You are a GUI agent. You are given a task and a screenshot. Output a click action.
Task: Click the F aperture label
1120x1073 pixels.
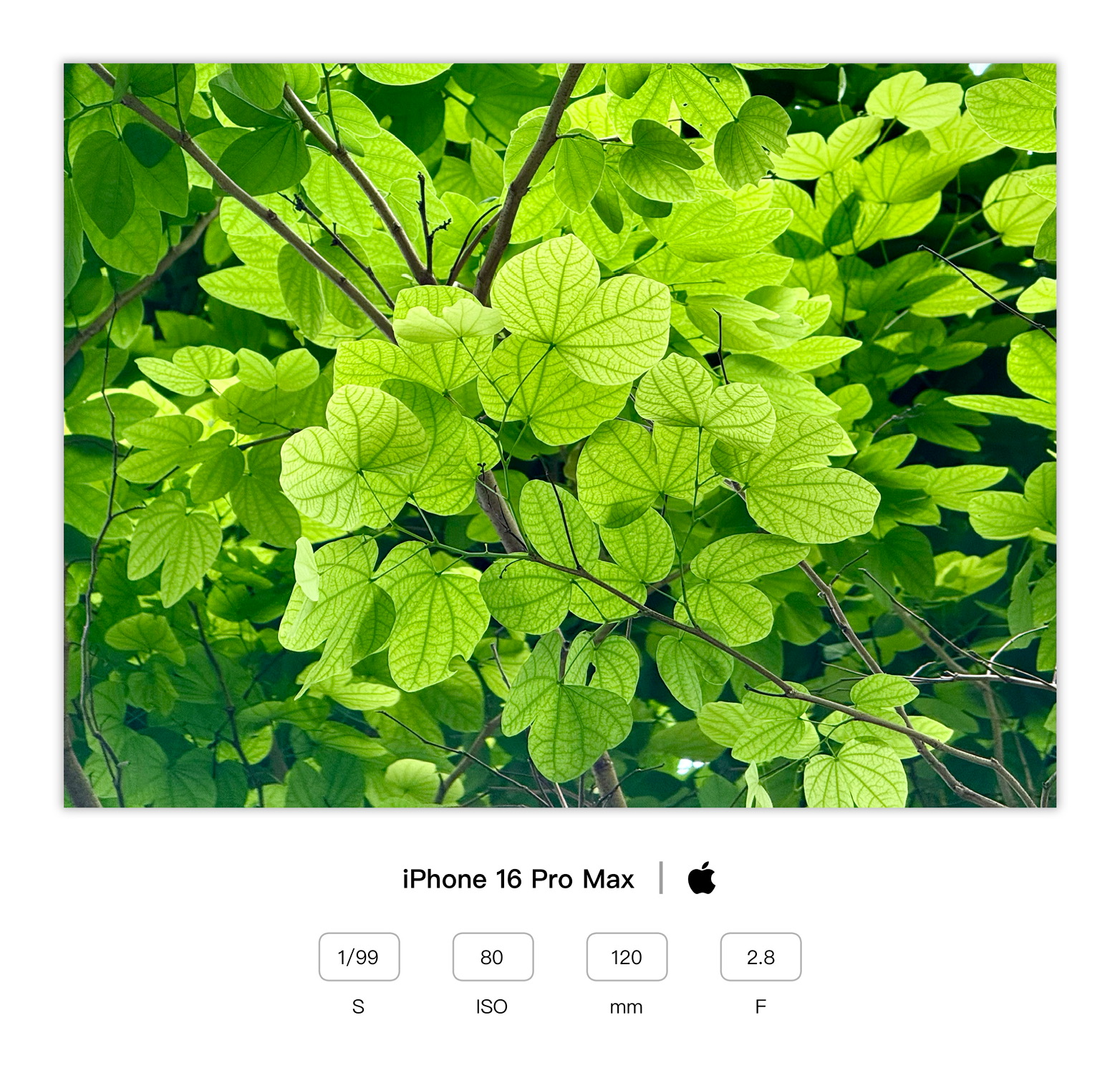pos(761,1006)
